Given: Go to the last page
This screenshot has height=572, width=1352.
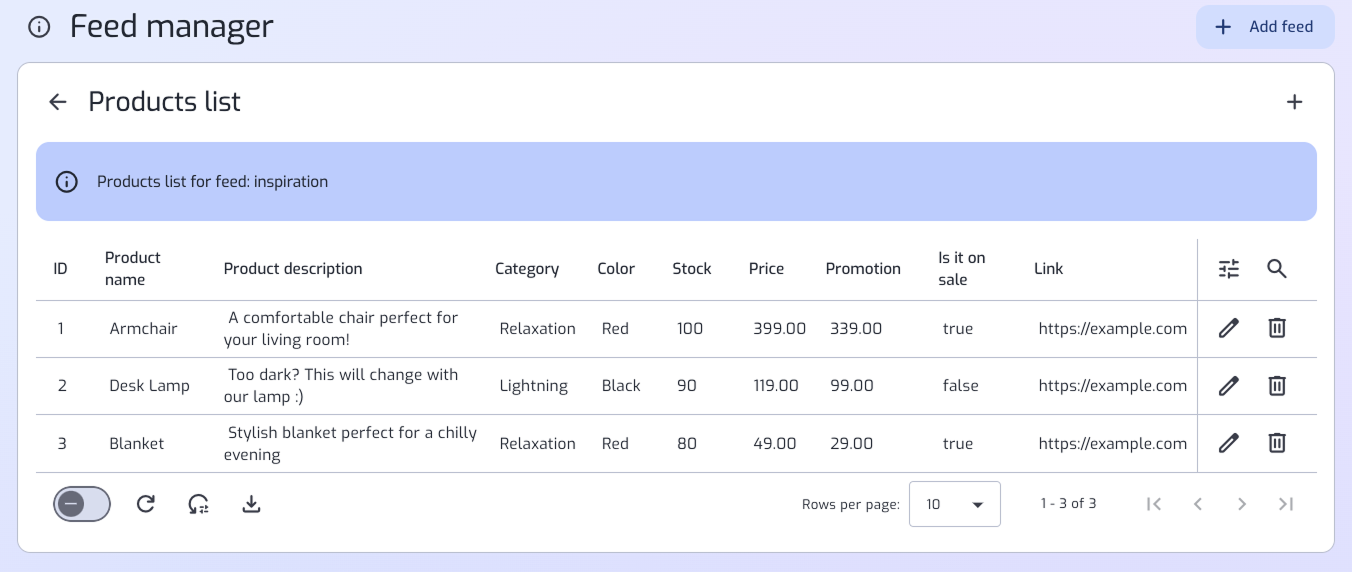Looking at the screenshot, I should [x=1286, y=504].
